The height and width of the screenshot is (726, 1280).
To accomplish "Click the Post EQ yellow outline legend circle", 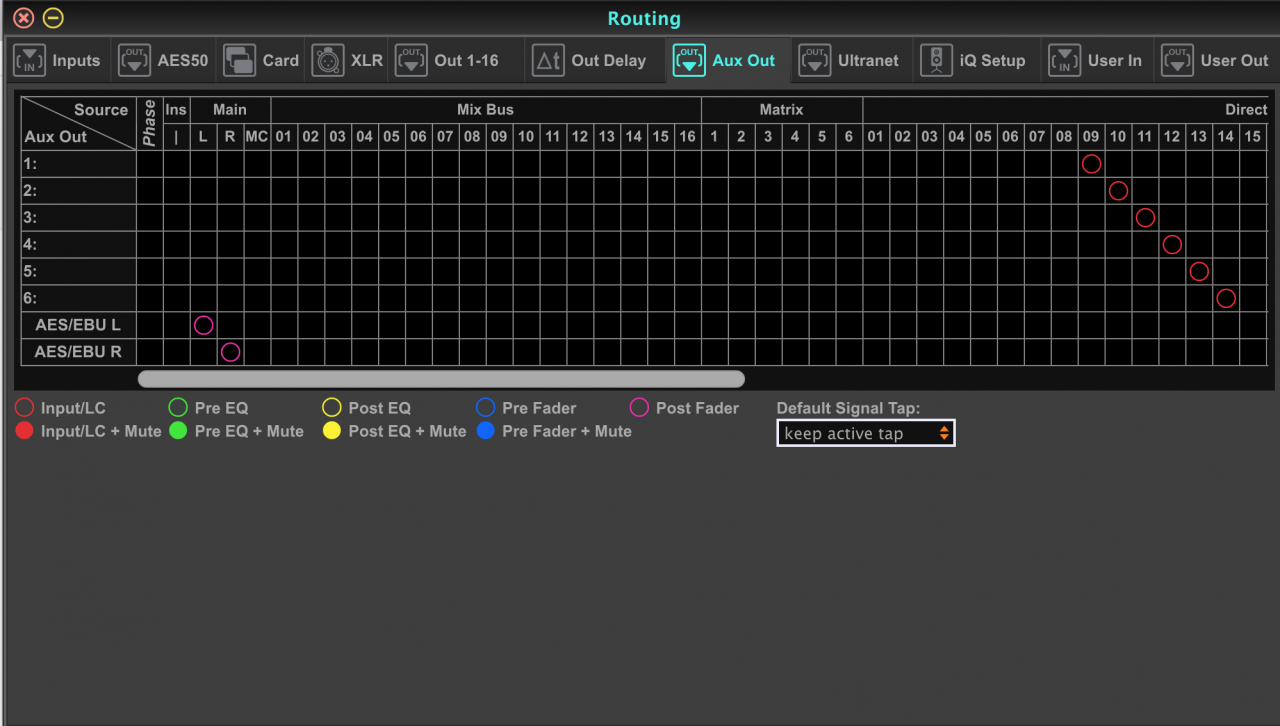I will (x=332, y=408).
